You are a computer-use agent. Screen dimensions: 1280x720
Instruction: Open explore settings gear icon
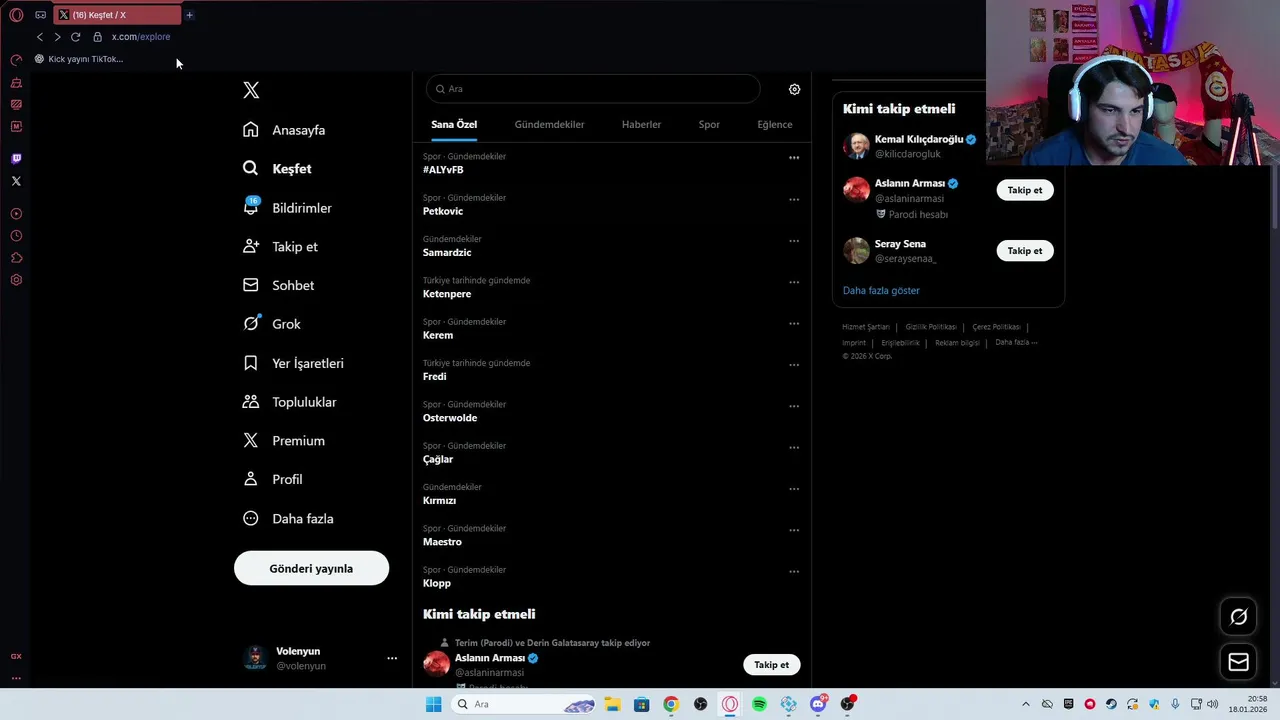pyautogui.click(x=794, y=89)
